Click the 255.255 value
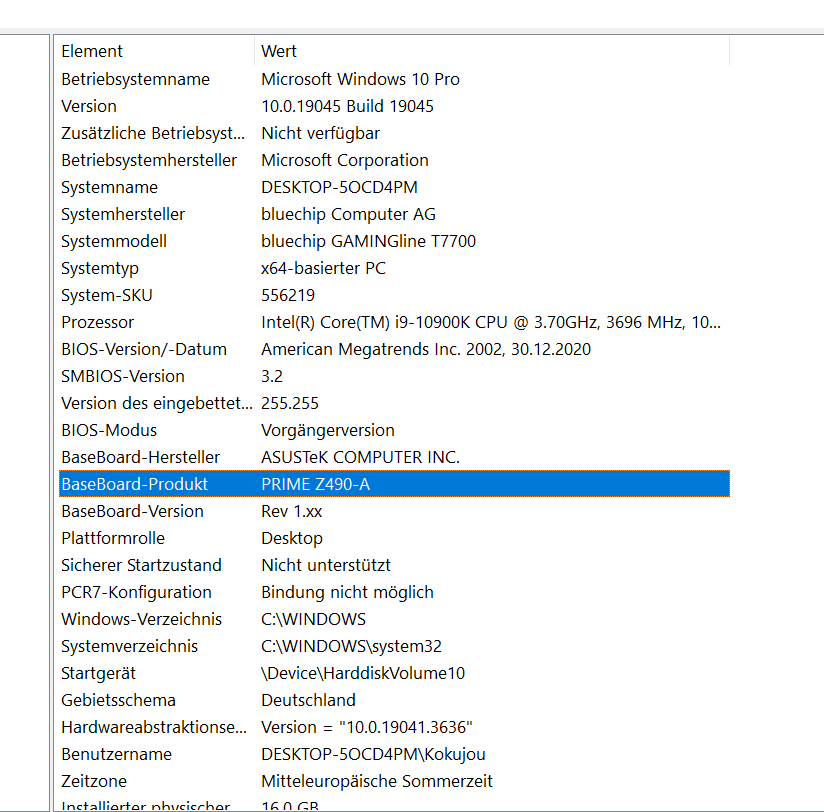The height and width of the screenshot is (812, 824). (290, 403)
